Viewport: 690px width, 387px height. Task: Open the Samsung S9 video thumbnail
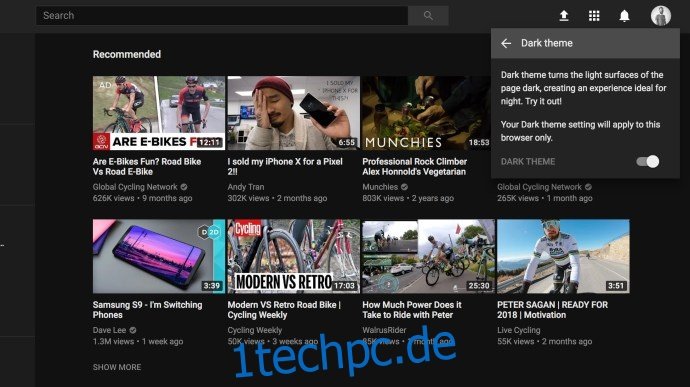[159, 256]
